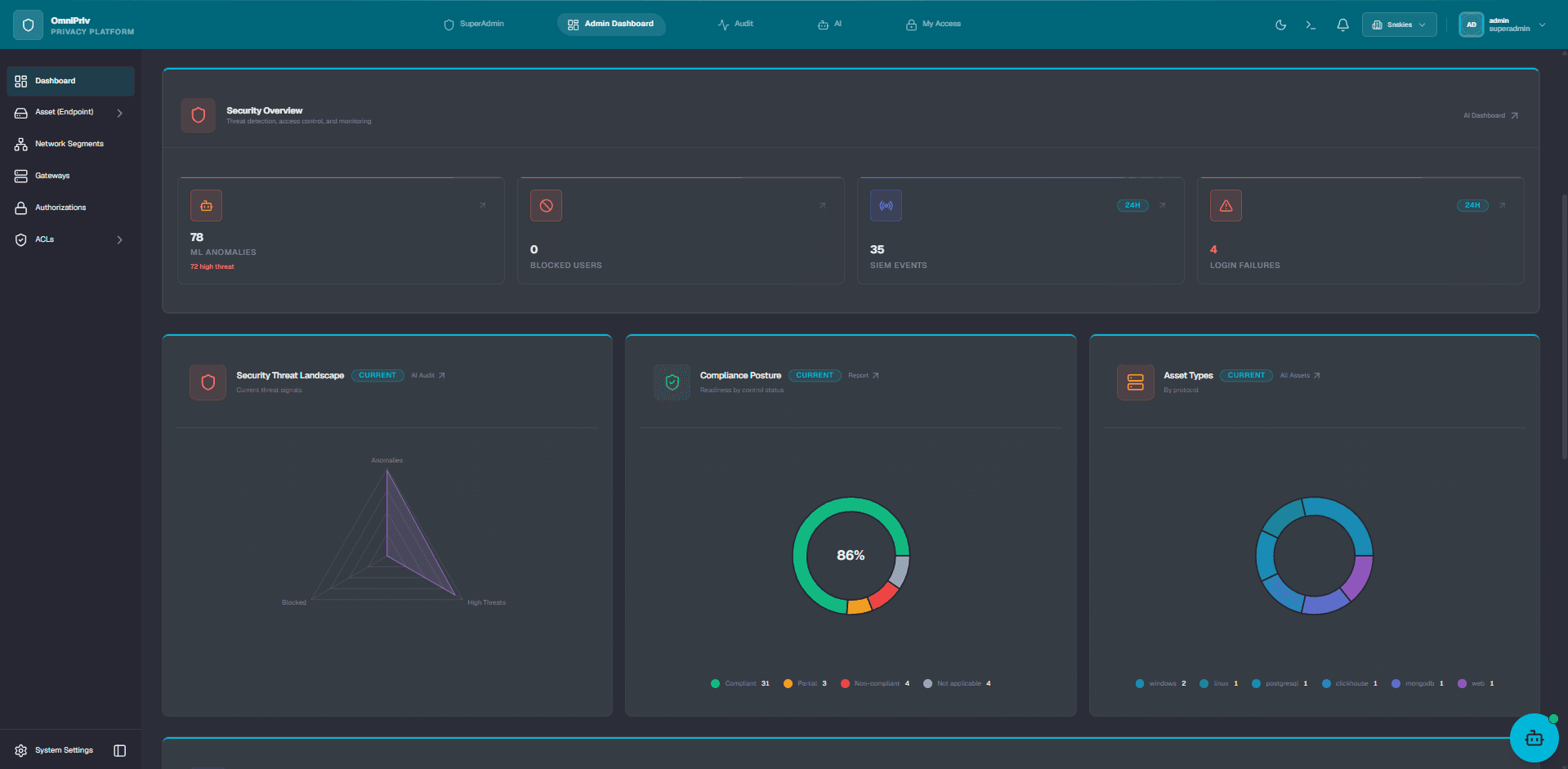1568x769 pixels.
Task: Click the Login Failures warning icon
Action: pos(1226,206)
